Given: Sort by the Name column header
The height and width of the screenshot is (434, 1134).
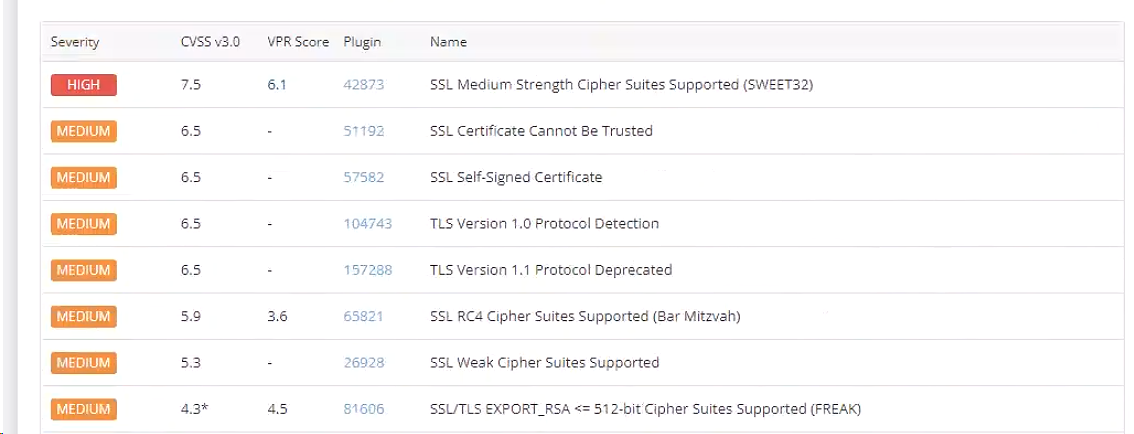Looking at the screenshot, I should [448, 42].
